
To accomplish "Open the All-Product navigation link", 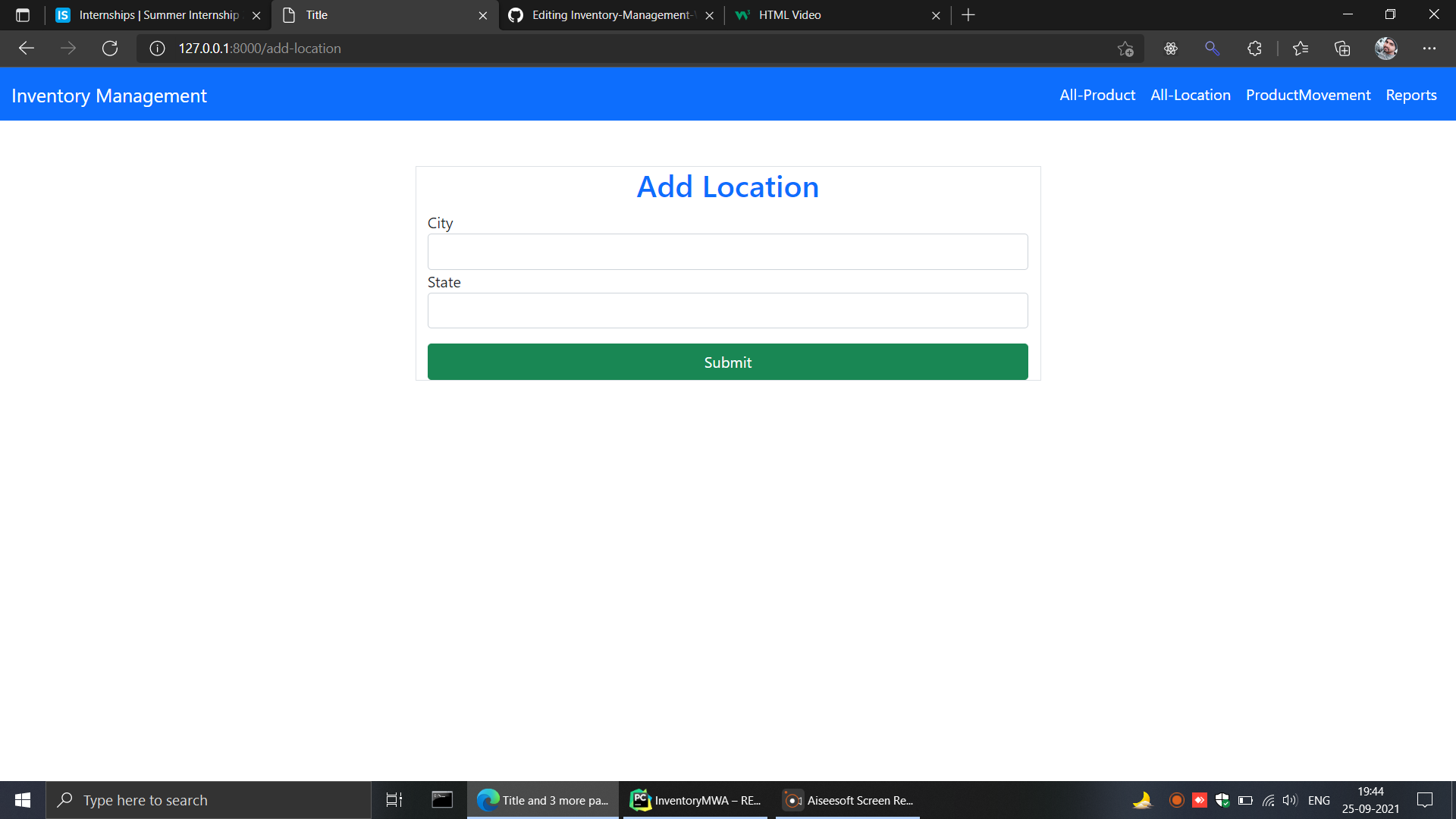I will click(1097, 95).
